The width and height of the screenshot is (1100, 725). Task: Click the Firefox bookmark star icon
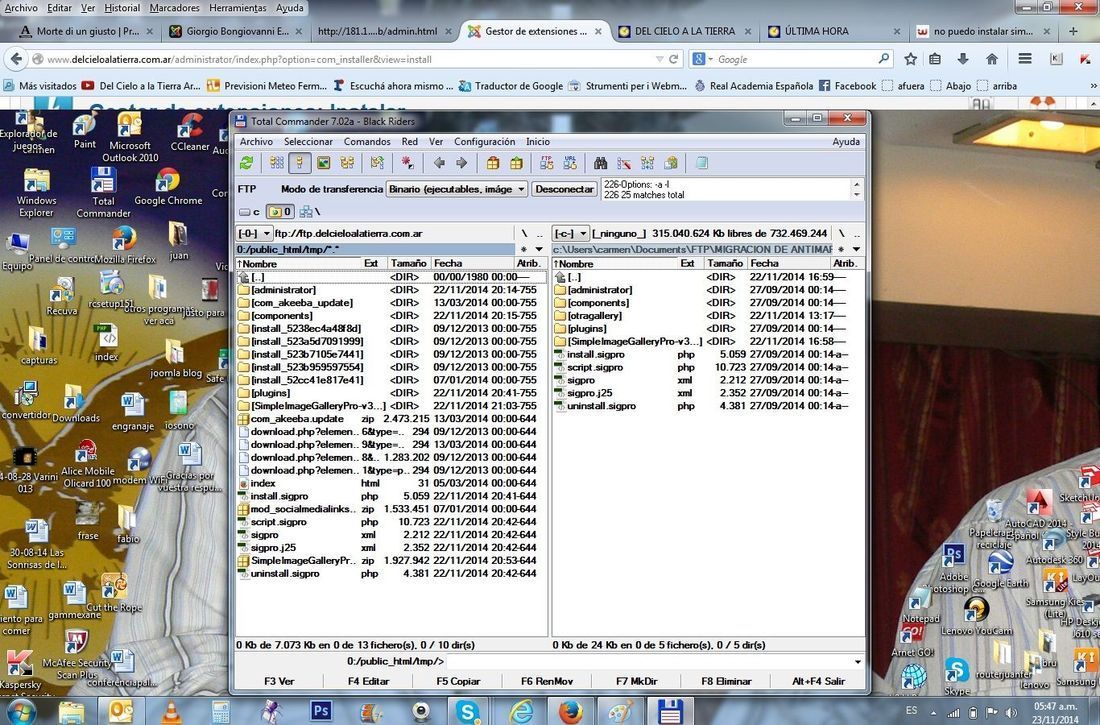click(911, 60)
